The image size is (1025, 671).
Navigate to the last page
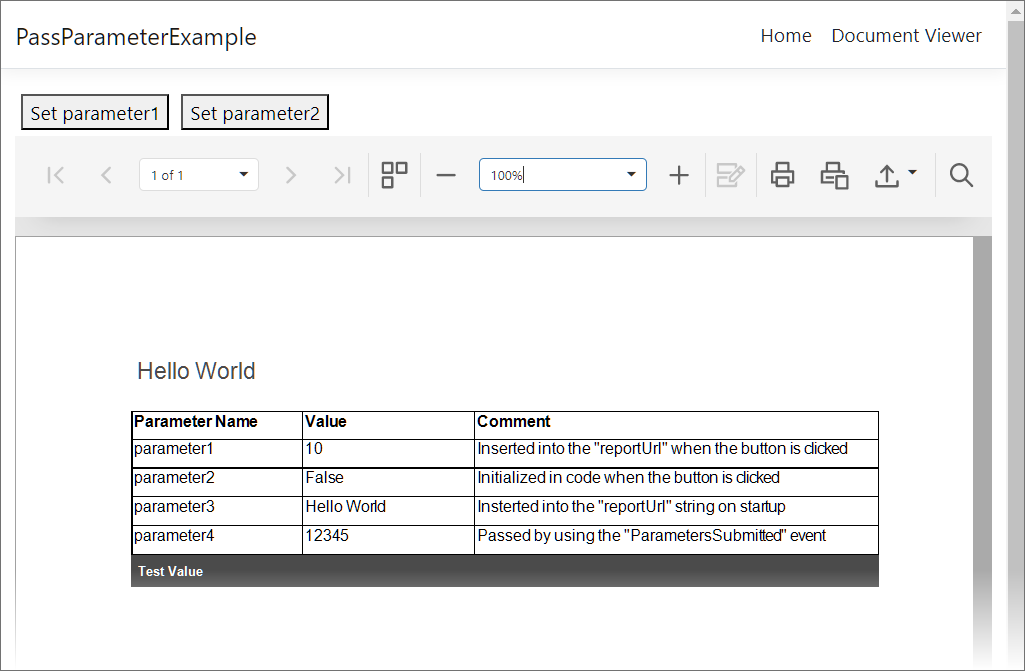pos(342,174)
